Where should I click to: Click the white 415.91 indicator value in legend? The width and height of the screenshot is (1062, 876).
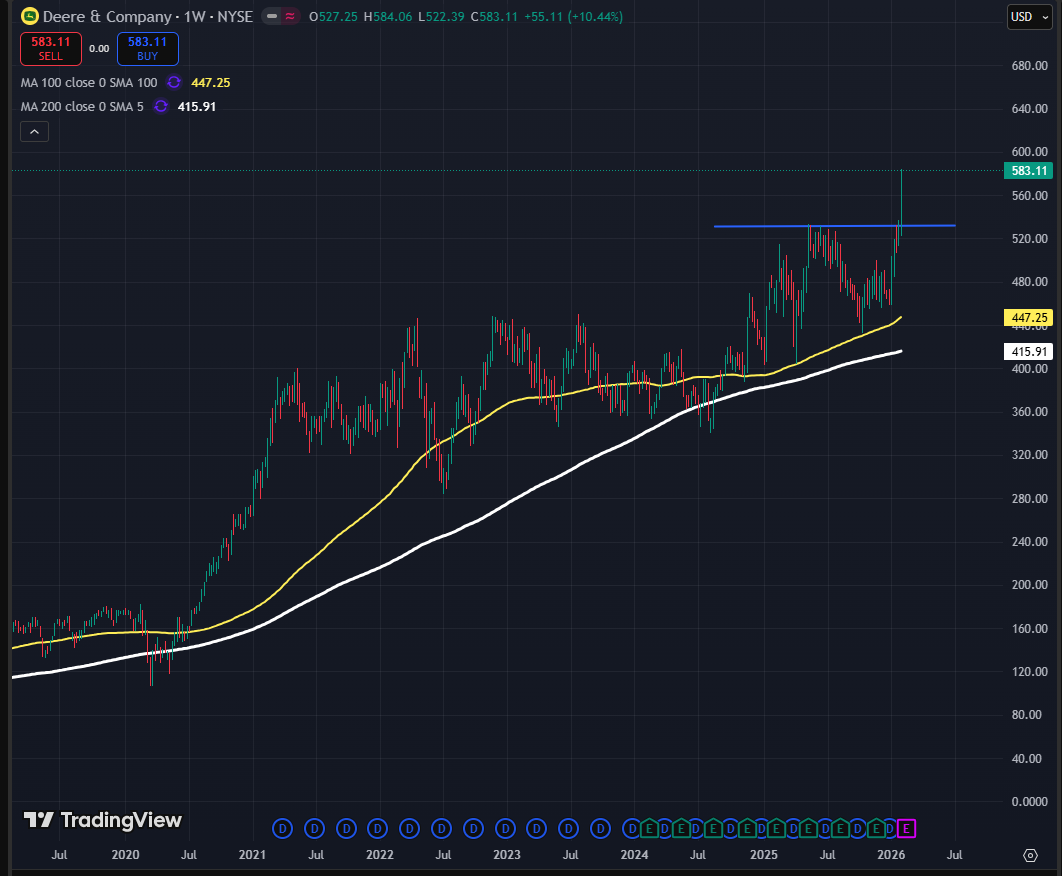coord(196,106)
